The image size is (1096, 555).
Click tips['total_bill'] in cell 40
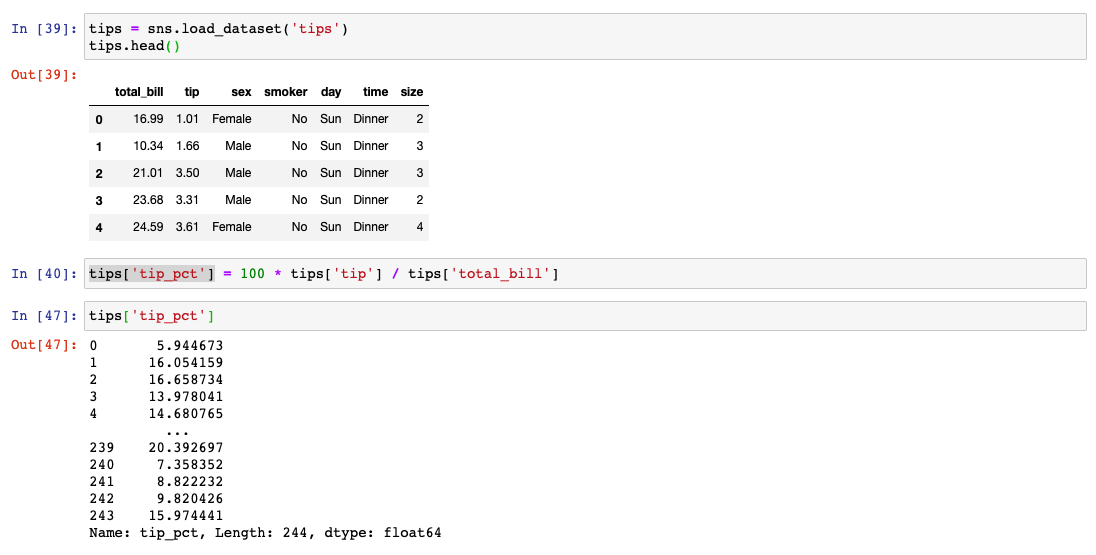484,273
